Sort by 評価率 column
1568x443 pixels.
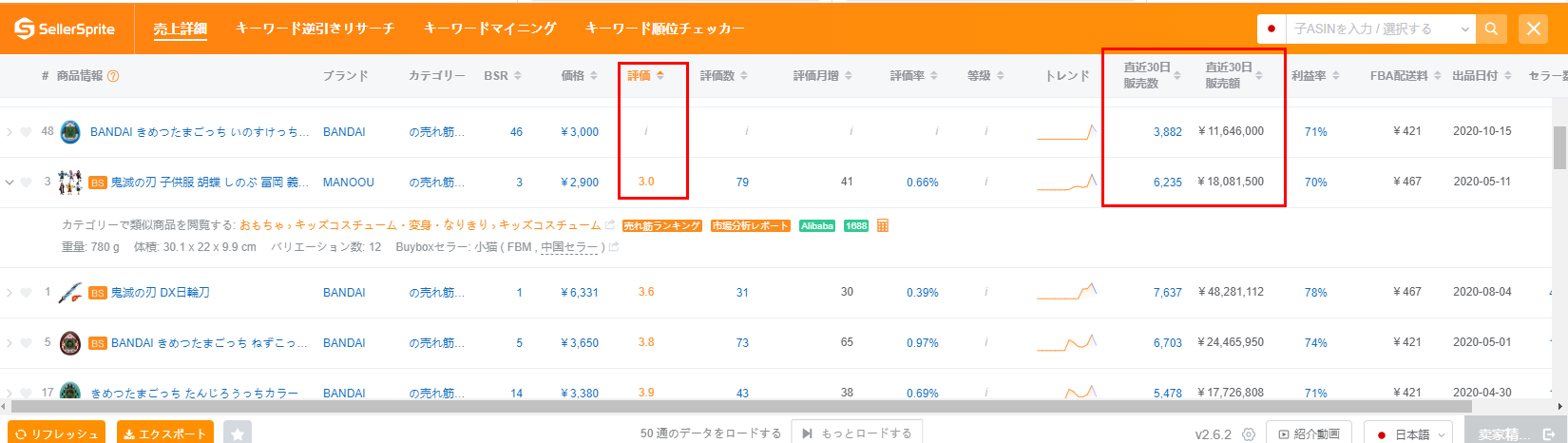[x=914, y=76]
